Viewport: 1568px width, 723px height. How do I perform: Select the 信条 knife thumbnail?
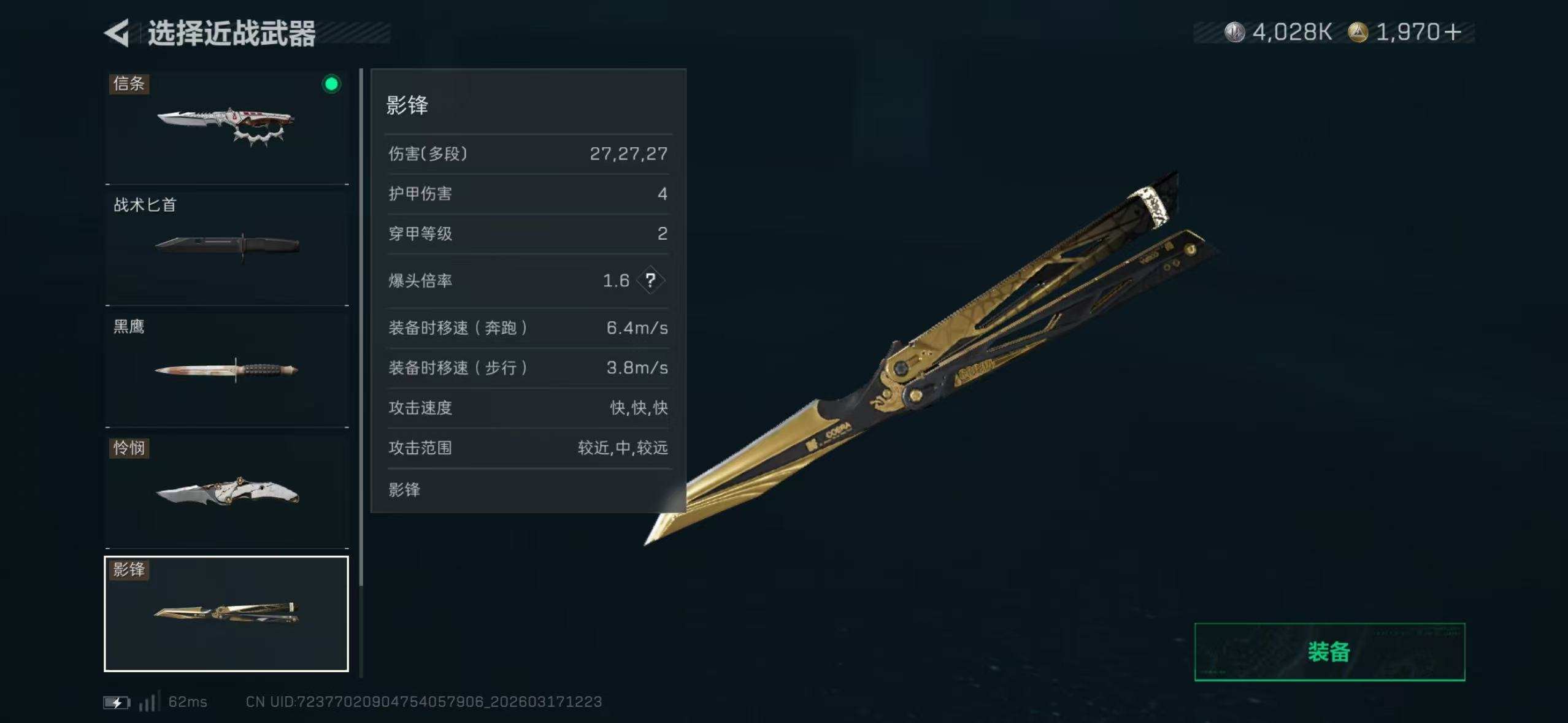pos(227,127)
